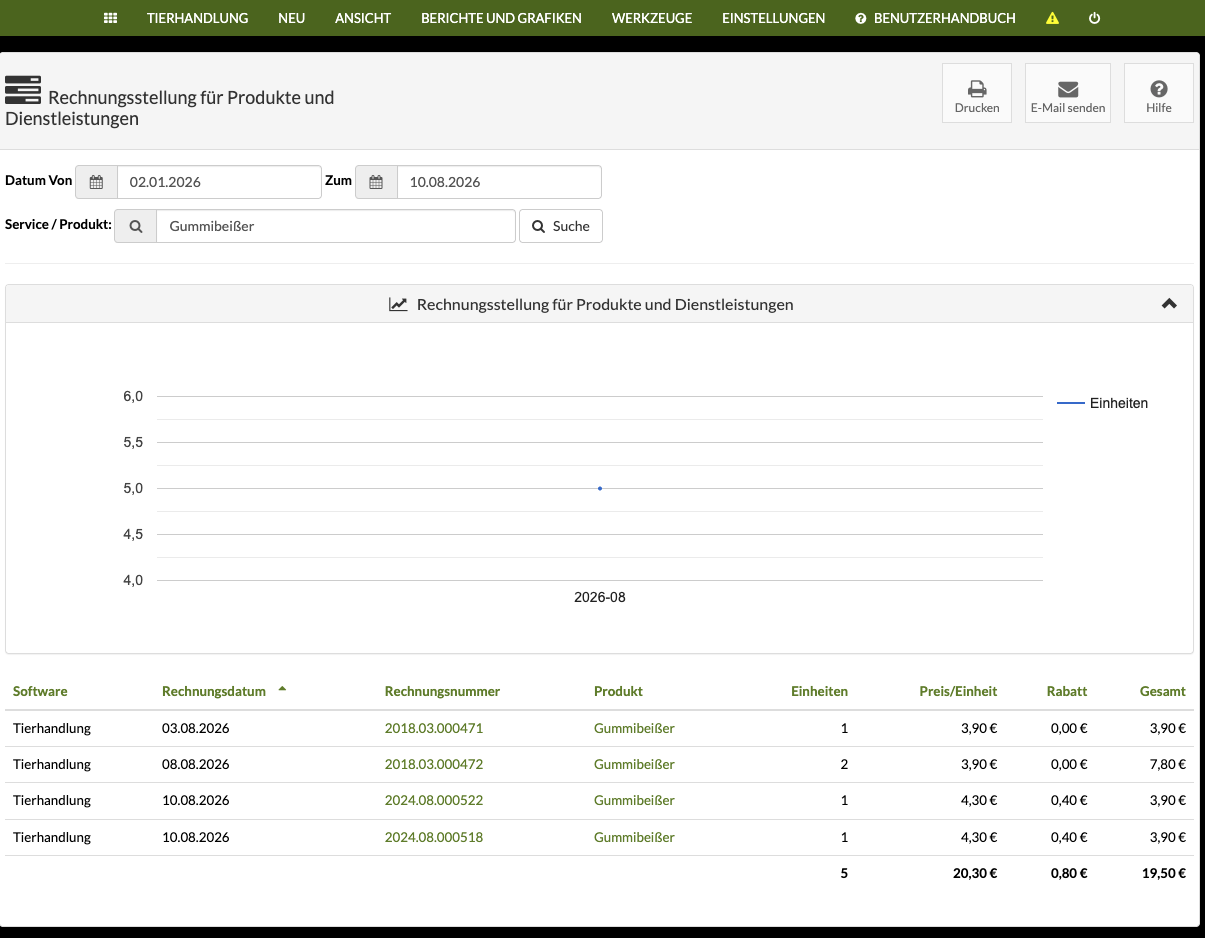Open invoice 2024.08.000518
Image resolution: width=1205 pixels, height=938 pixels.
434,837
